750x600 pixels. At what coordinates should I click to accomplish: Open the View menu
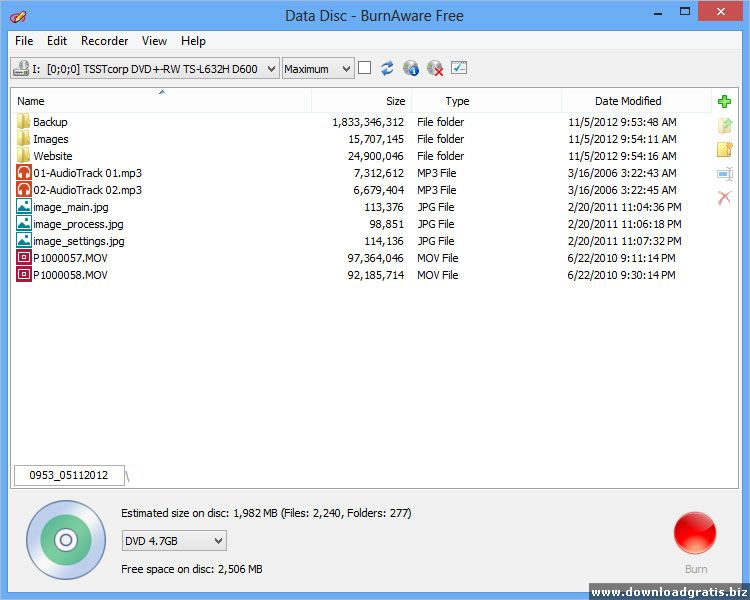tap(154, 41)
